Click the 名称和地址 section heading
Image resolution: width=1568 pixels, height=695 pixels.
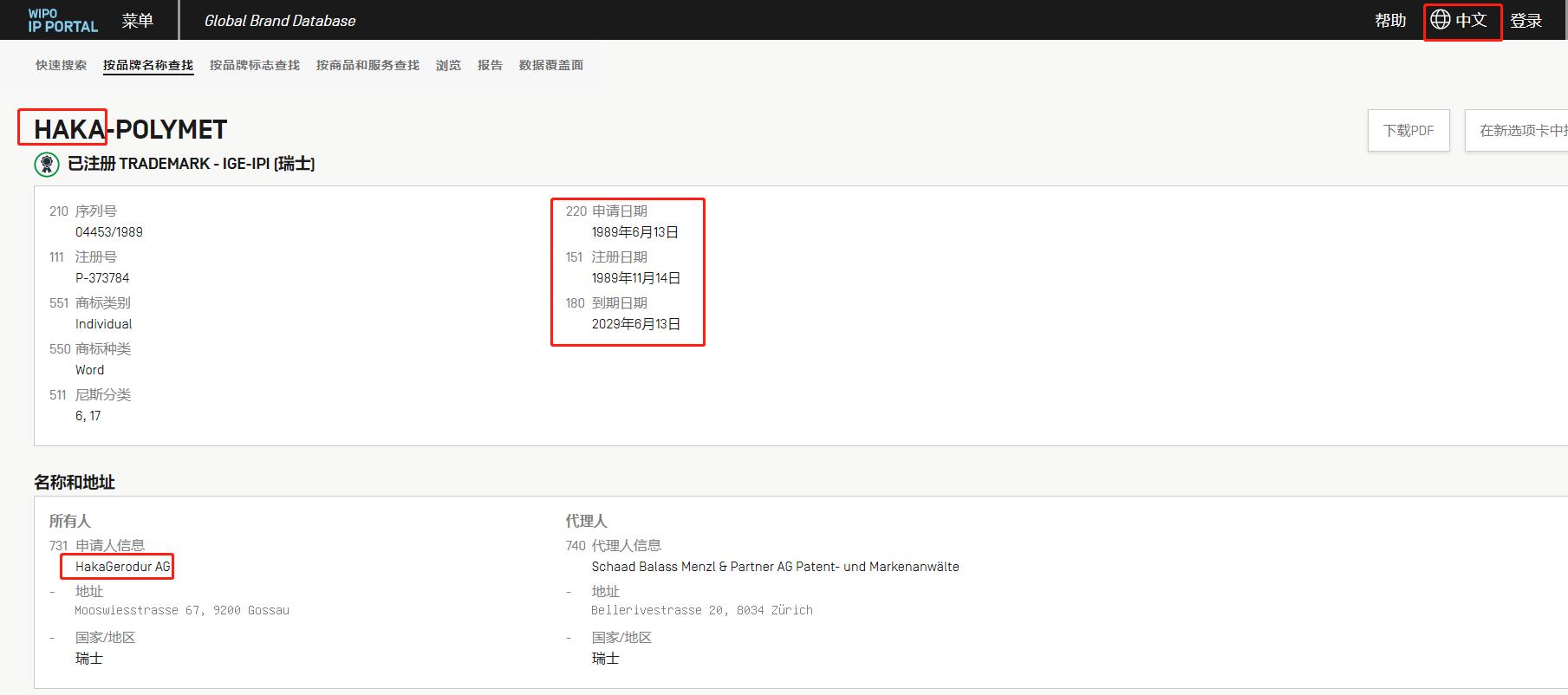[x=75, y=483]
